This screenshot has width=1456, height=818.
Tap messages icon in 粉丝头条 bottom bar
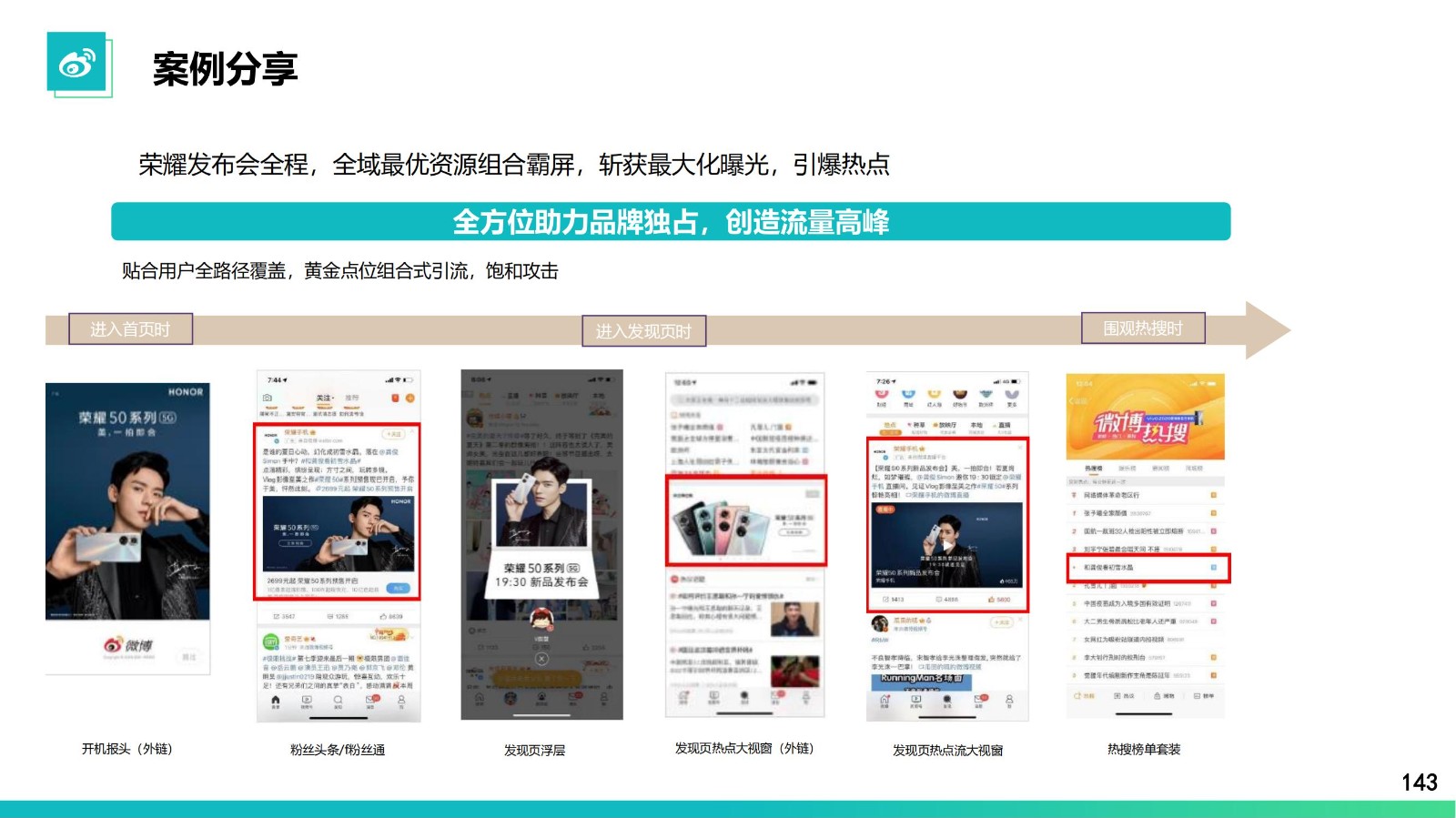pyautogui.click(x=370, y=701)
